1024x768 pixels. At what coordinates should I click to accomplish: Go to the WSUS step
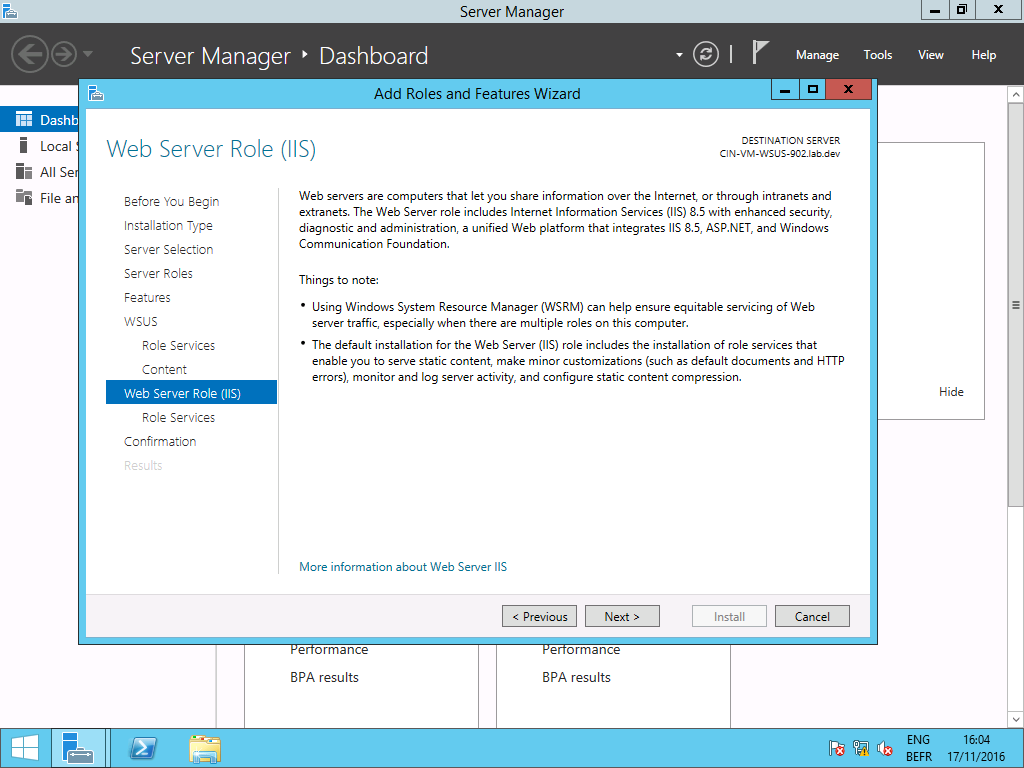140,321
